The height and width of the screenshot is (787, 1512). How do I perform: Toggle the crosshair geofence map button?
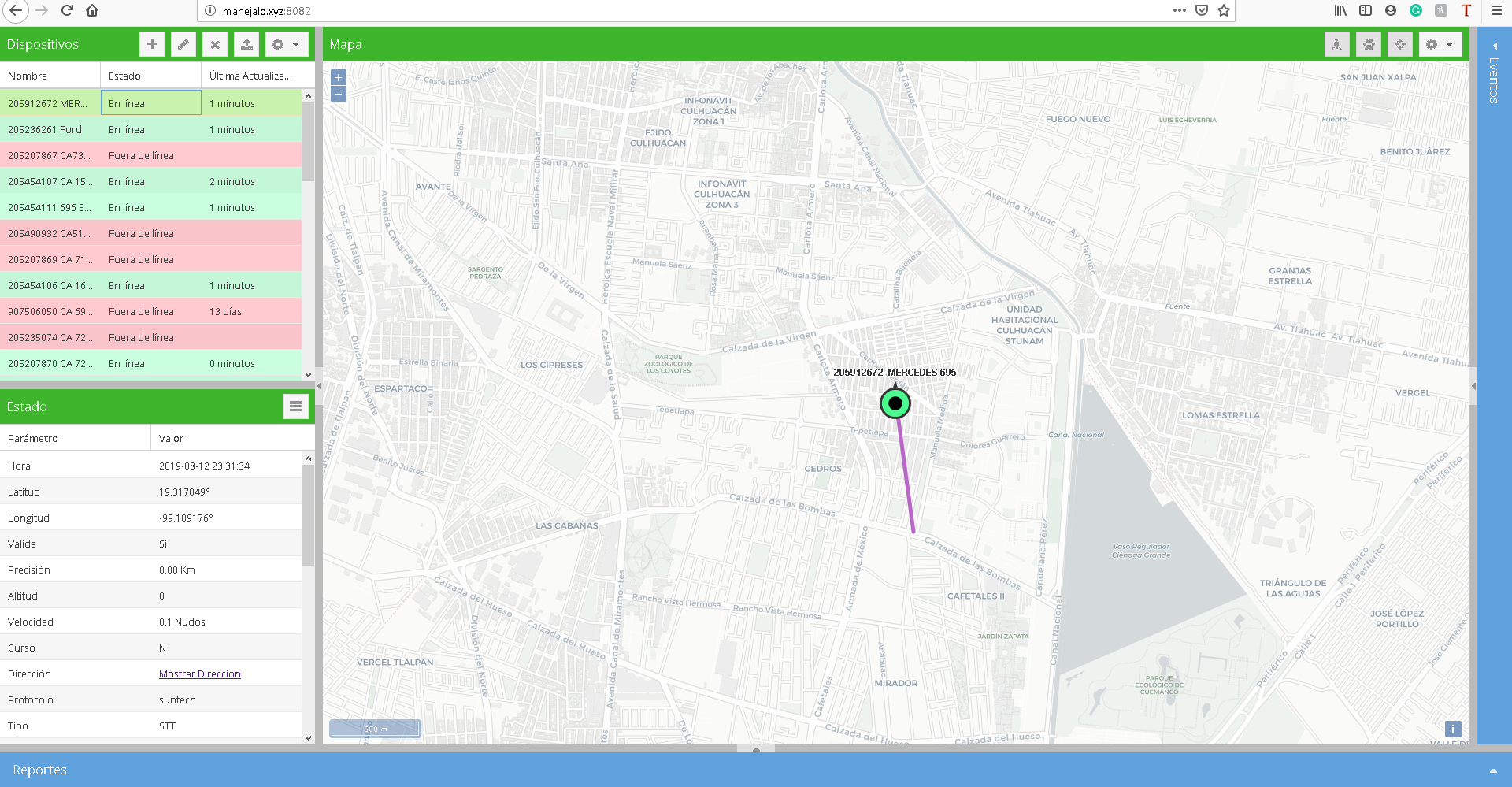click(1400, 44)
